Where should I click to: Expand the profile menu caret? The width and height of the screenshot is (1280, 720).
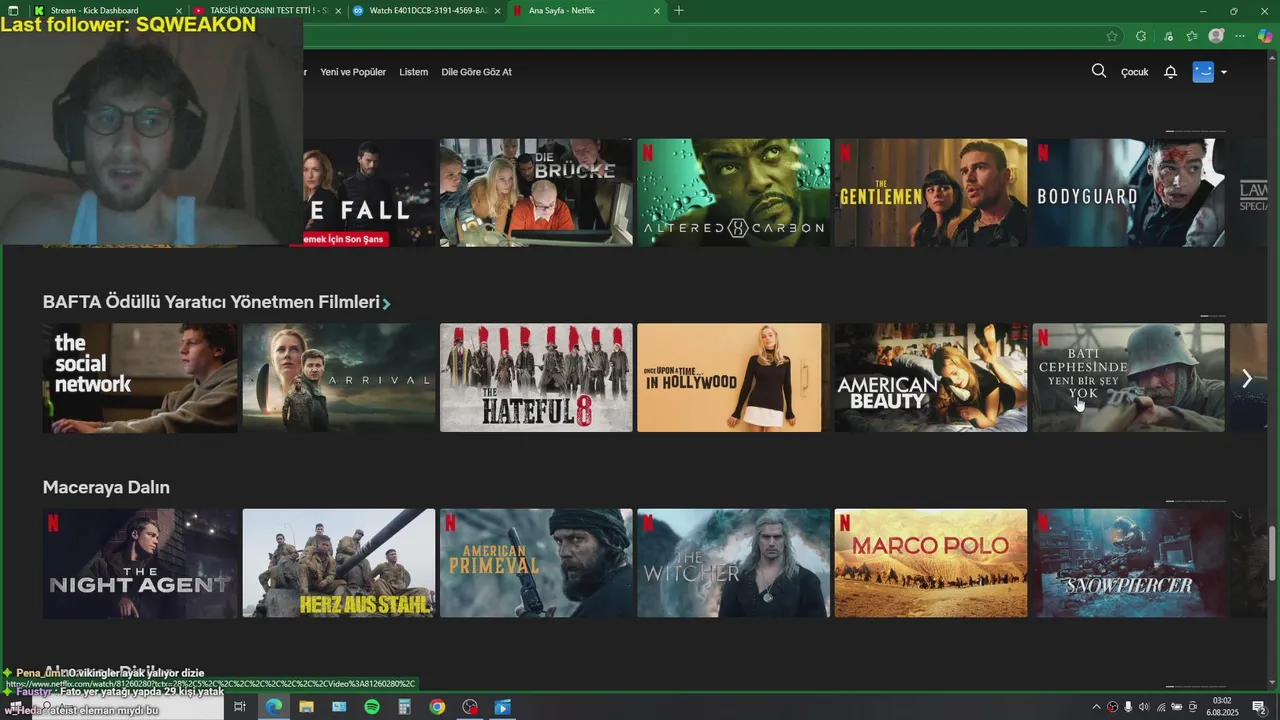point(1224,72)
